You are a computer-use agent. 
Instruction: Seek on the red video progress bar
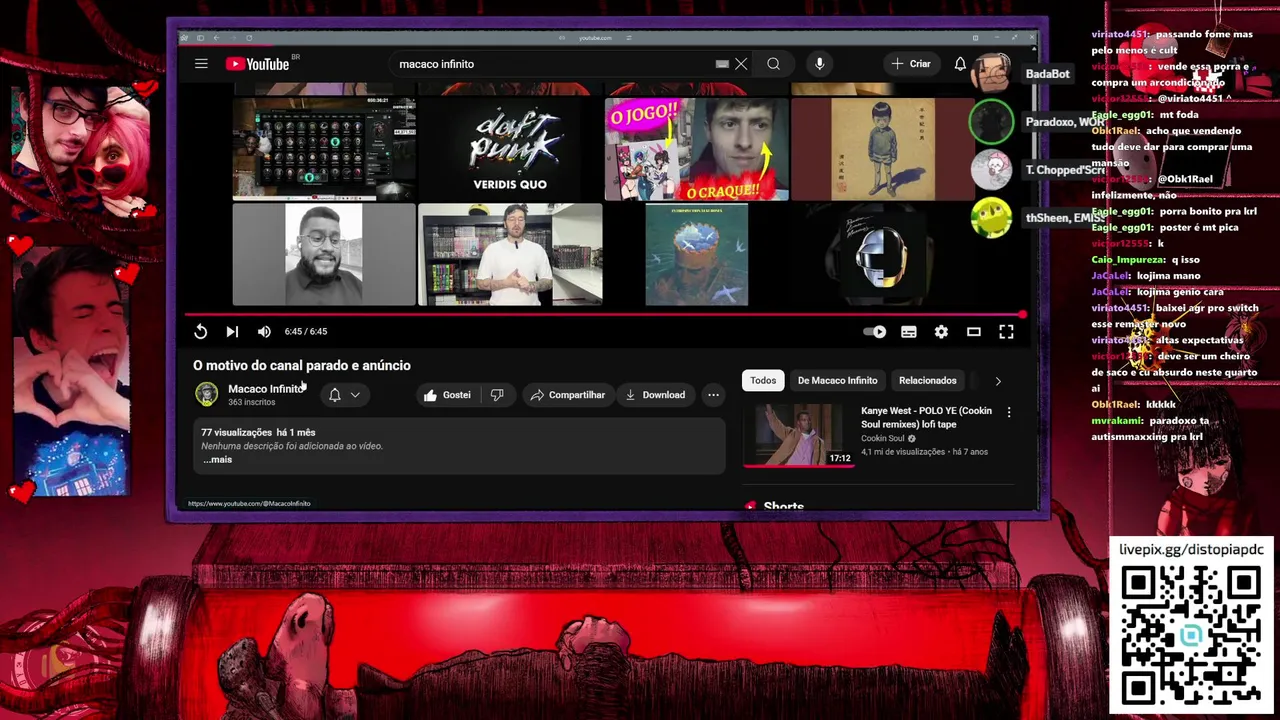pyautogui.click(x=604, y=315)
